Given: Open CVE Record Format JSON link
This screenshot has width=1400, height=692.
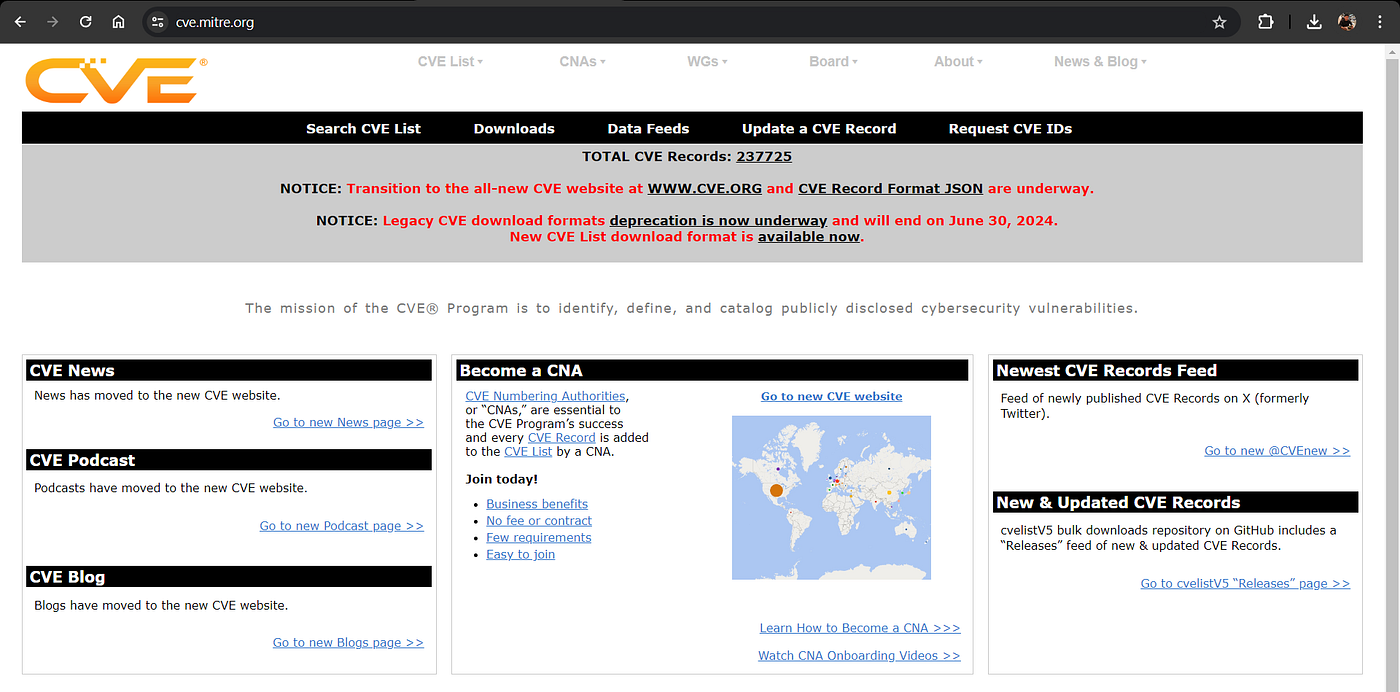Looking at the screenshot, I should pyautogui.click(x=890, y=188).
